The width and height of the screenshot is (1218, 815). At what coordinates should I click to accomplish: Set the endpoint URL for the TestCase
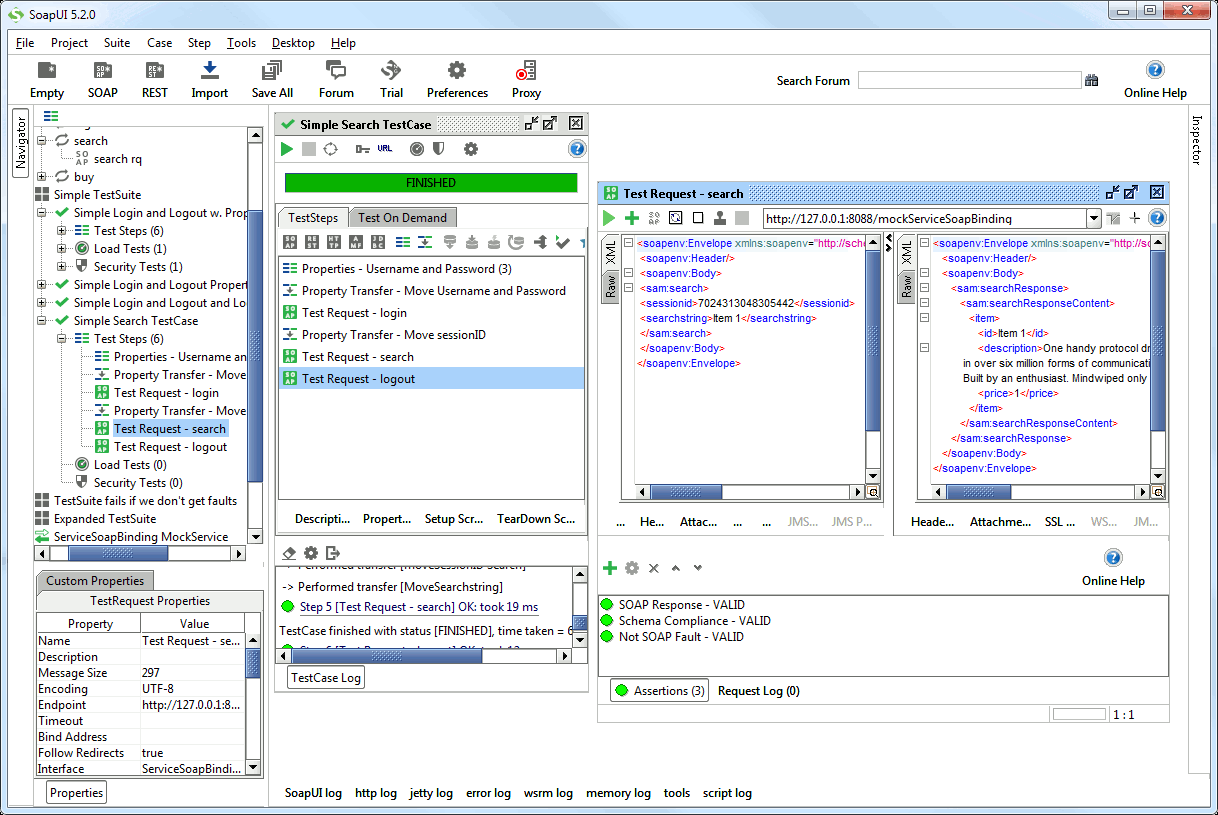tap(385, 149)
